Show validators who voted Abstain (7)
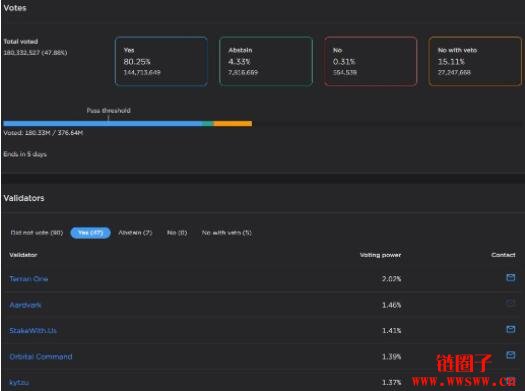Viewport: 525px width, 391px height. (135, 233)
